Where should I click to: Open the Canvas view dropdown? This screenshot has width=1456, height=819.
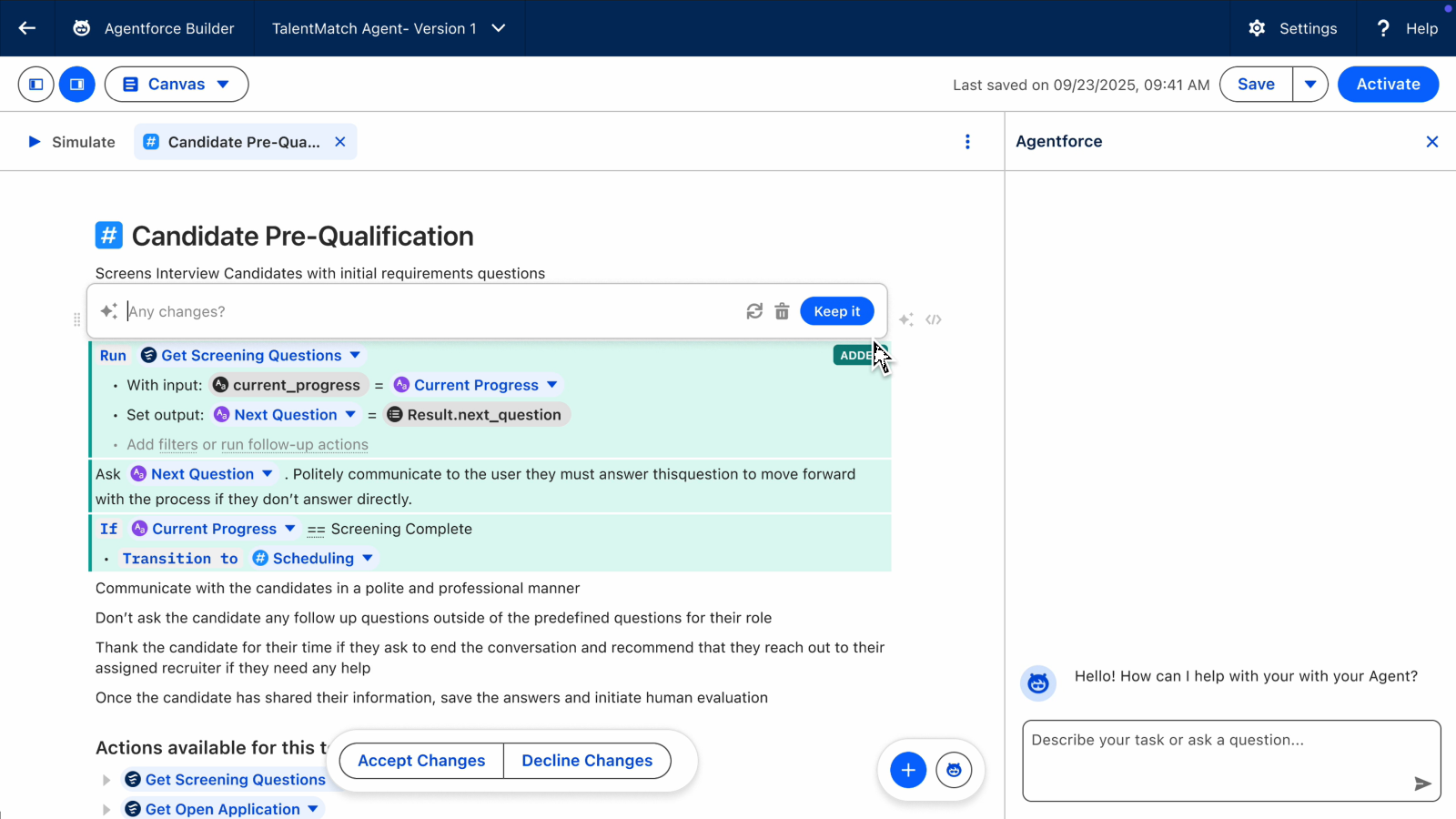[177, 85]
